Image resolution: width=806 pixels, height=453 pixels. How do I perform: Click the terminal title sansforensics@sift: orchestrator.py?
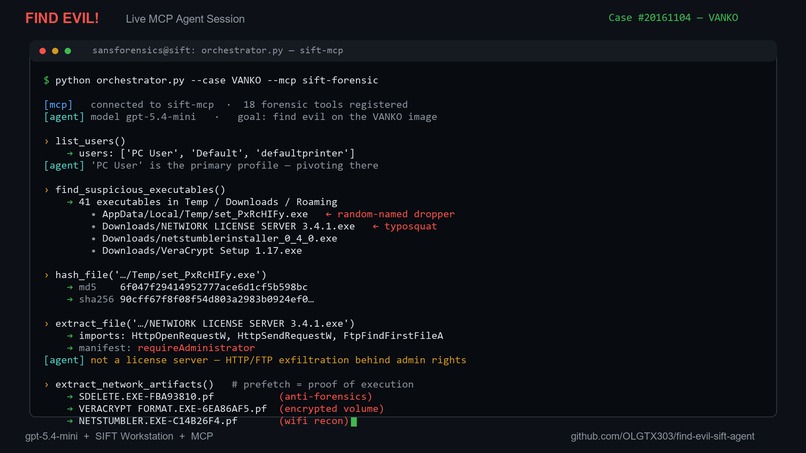(x=217, y=50)
